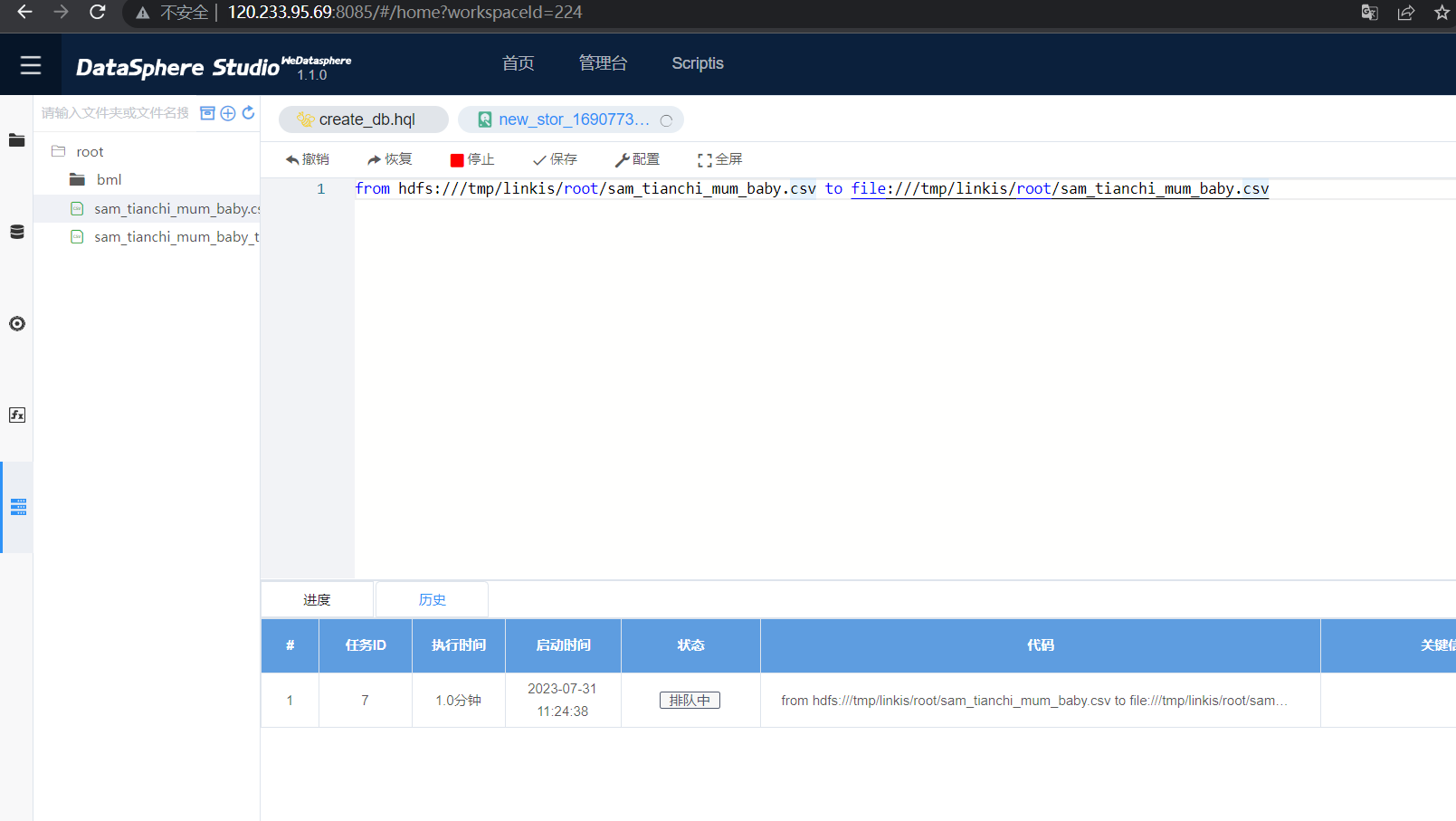Click the share page icon
The image size is (1456, 821).
[x=1405, y=13]
